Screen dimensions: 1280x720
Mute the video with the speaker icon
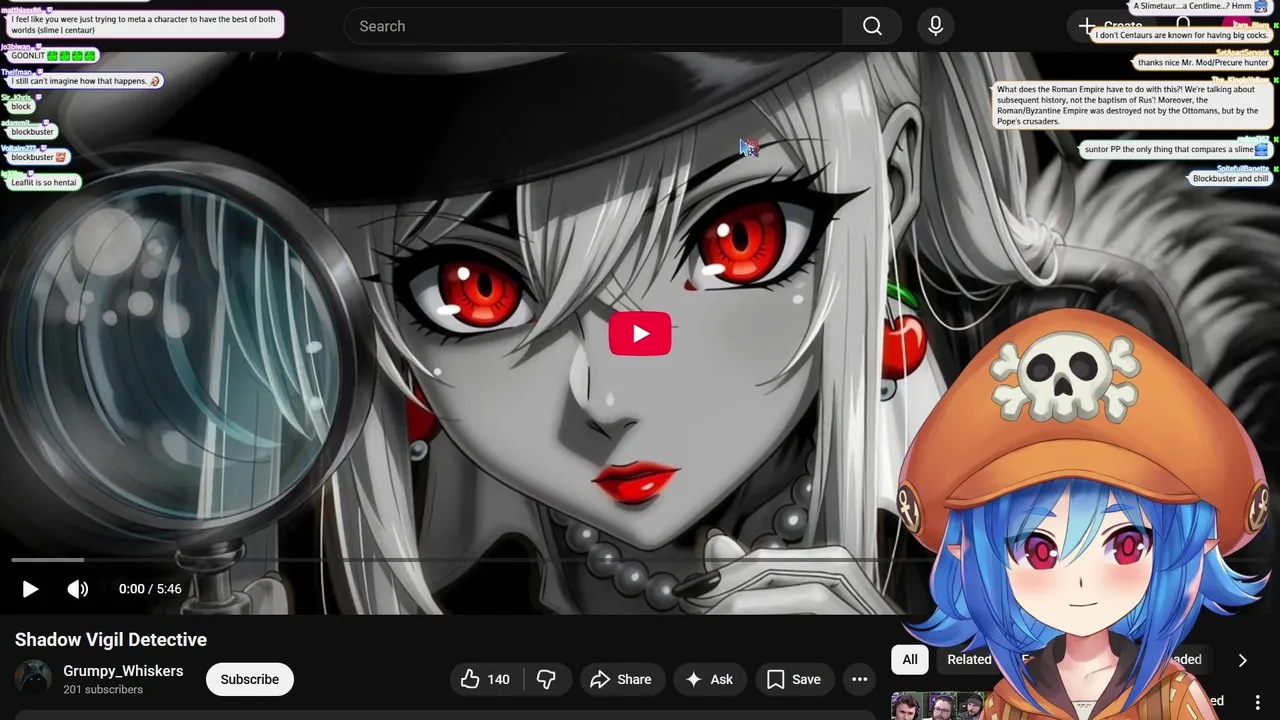(78, 589)
